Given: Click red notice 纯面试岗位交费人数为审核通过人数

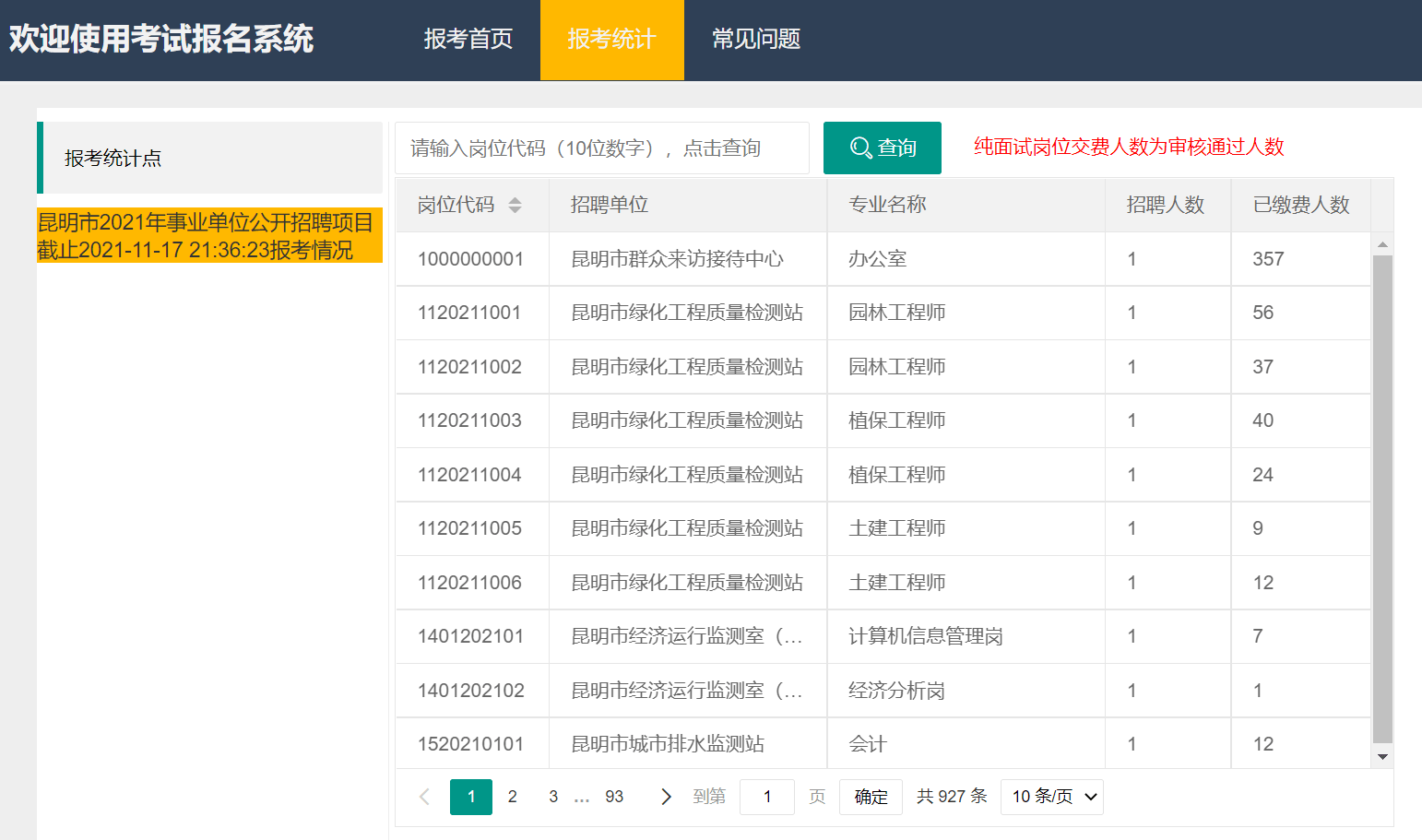Looking at the screenshot, I should (x=1129, y=147).
